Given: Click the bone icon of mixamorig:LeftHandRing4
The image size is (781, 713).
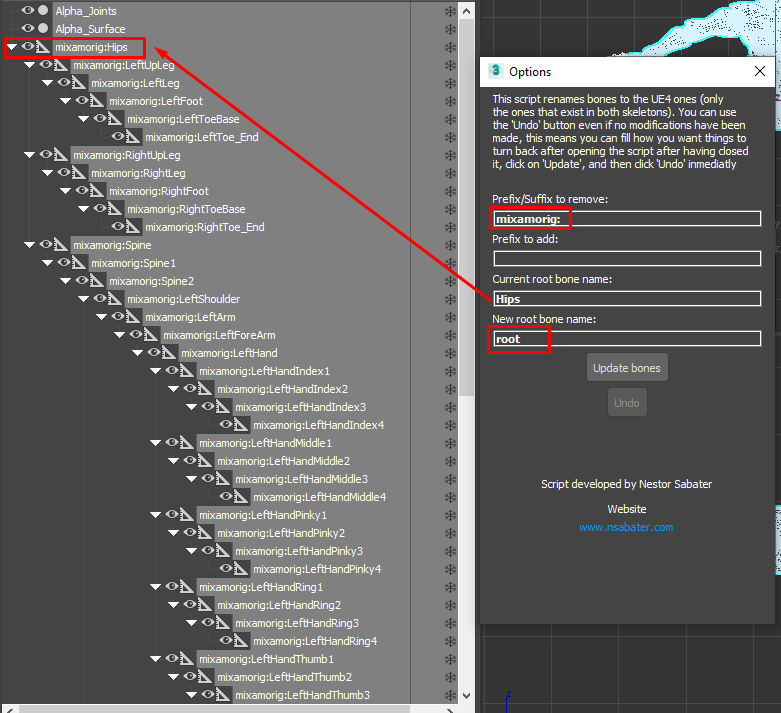Looking at the screenshot, I should (x=241, y=641).
